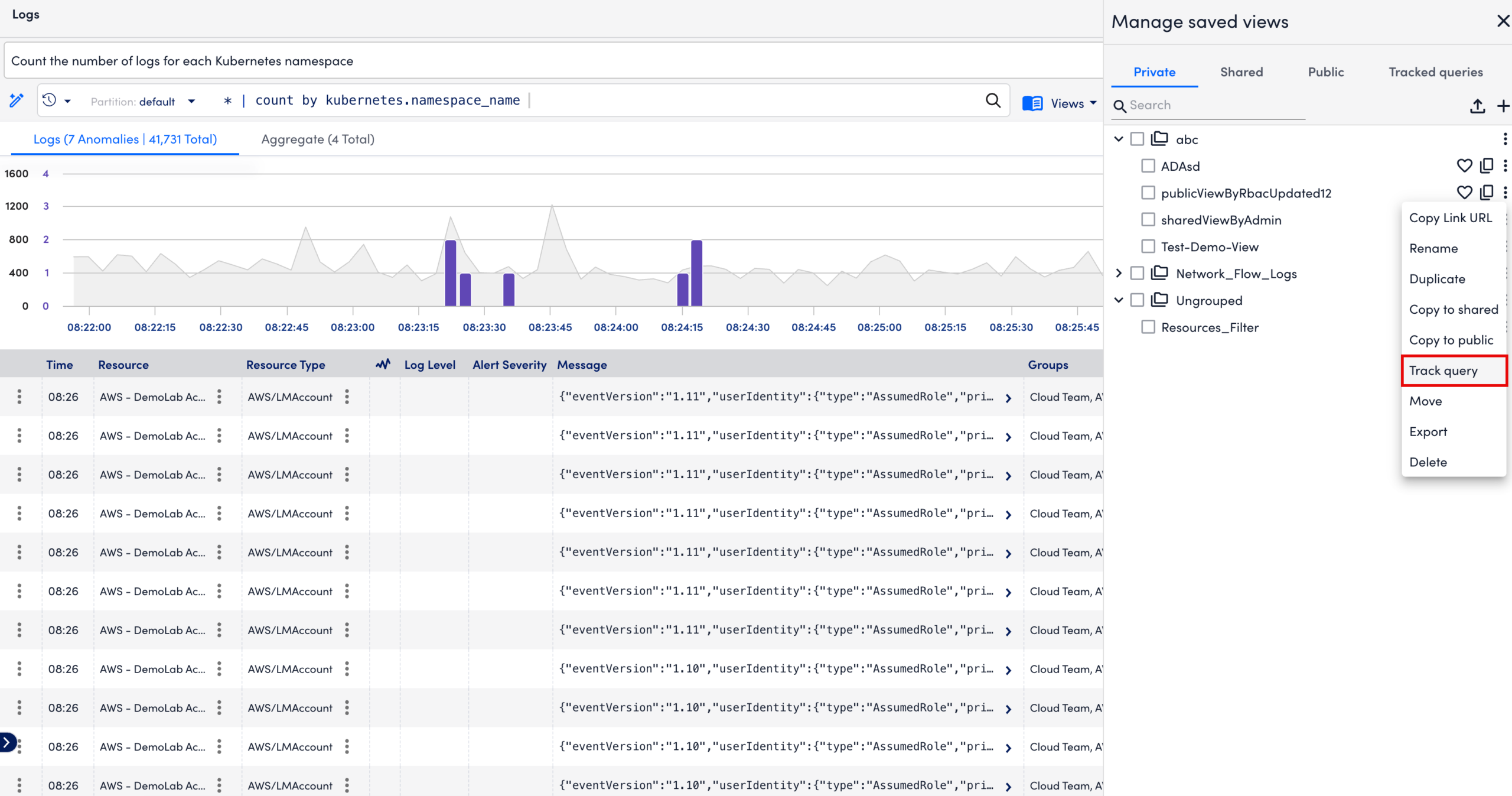Open Resource Type options in first log row
Image resolution: width=1512 pixels, height=796 pixels.
[347, 397]
